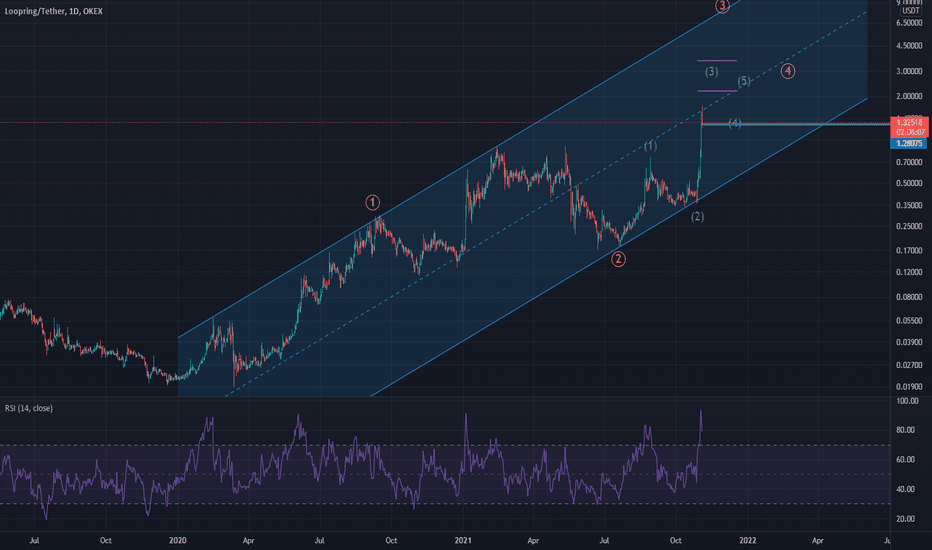Select the gray (1) sub-wave label
Viewport: 932px width, 550px height.
pos(650,146)
